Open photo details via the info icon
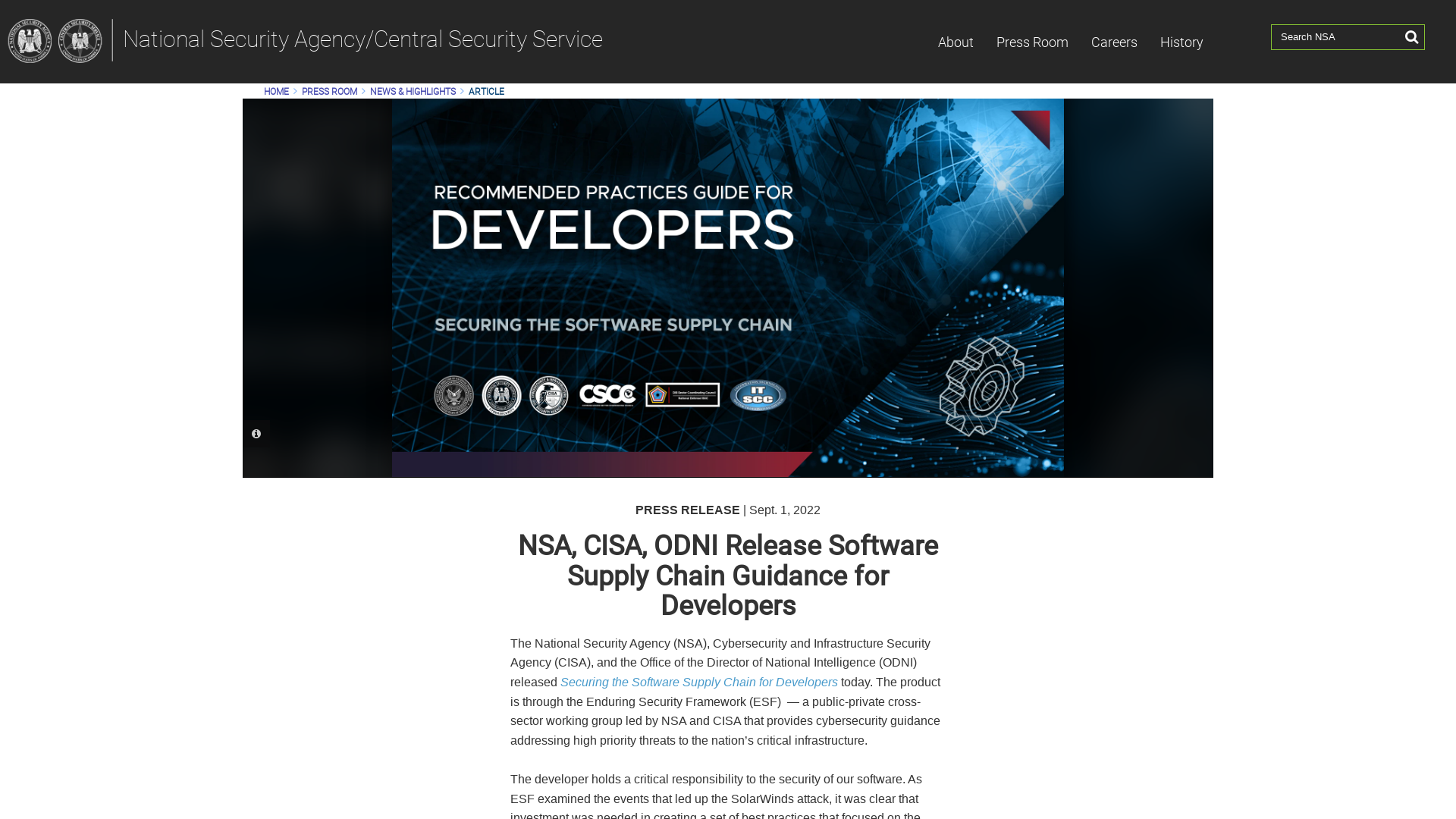Screen dimensions: 1456x819 tap(256, 433)
